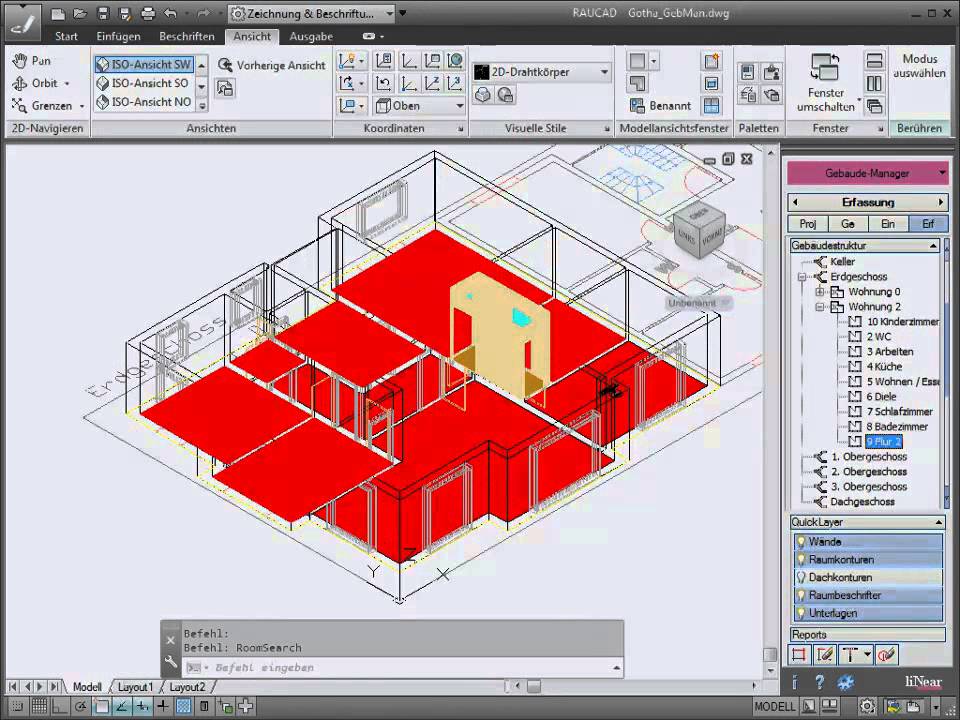Select room 10 Kinderzimmer in tree
This screenshot has width=960, height=720.
coord(902,321)
